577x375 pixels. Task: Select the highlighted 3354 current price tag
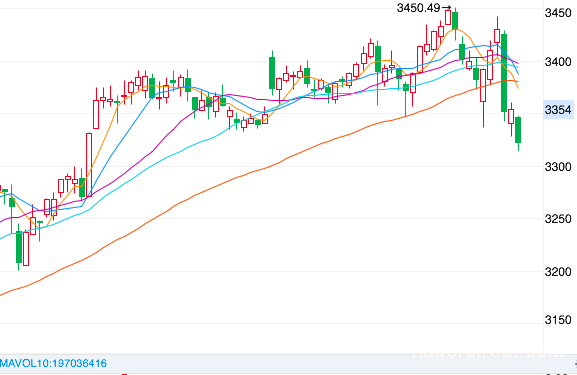(x=558, y=110)
